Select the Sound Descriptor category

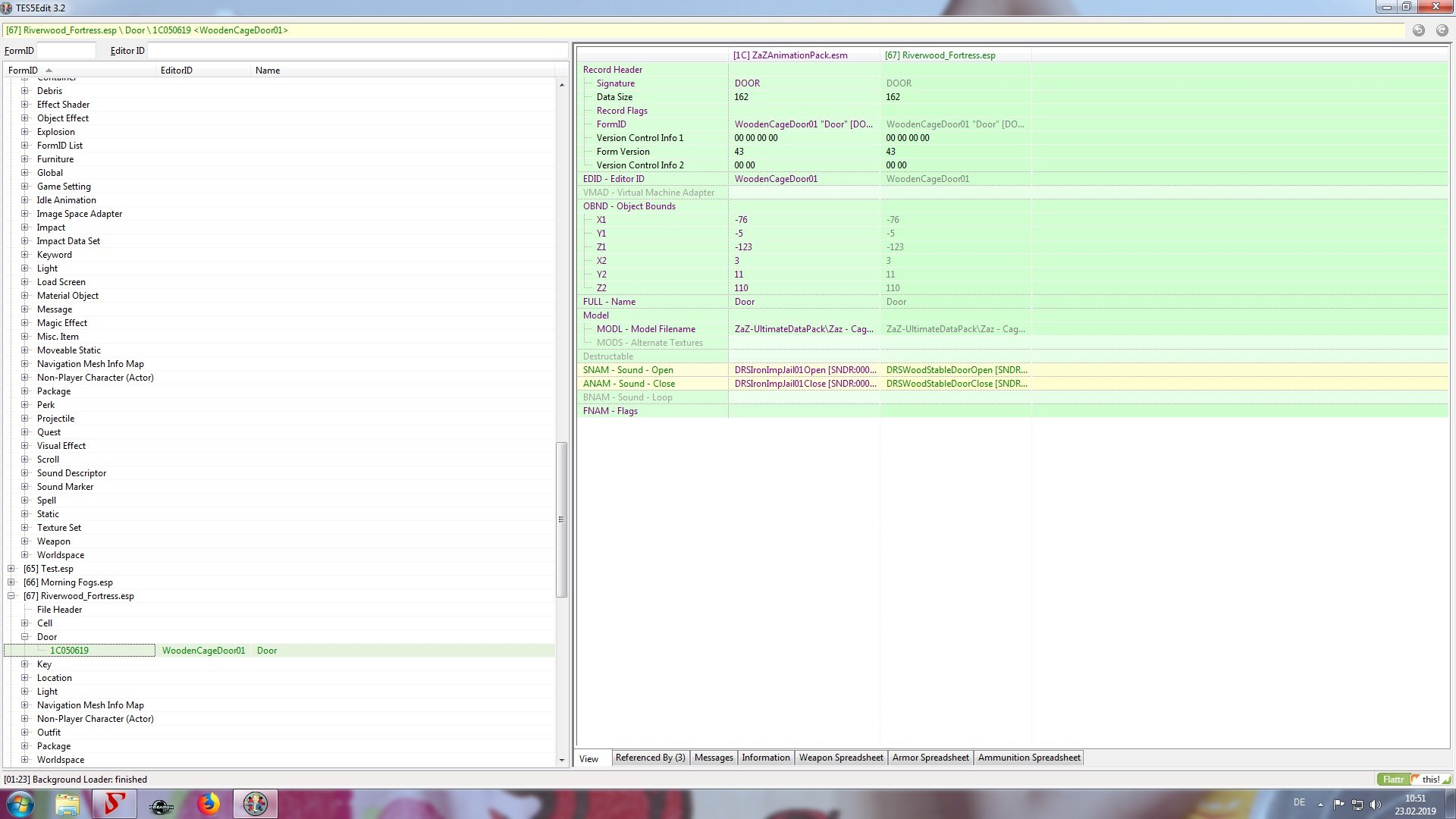(71, 473)
